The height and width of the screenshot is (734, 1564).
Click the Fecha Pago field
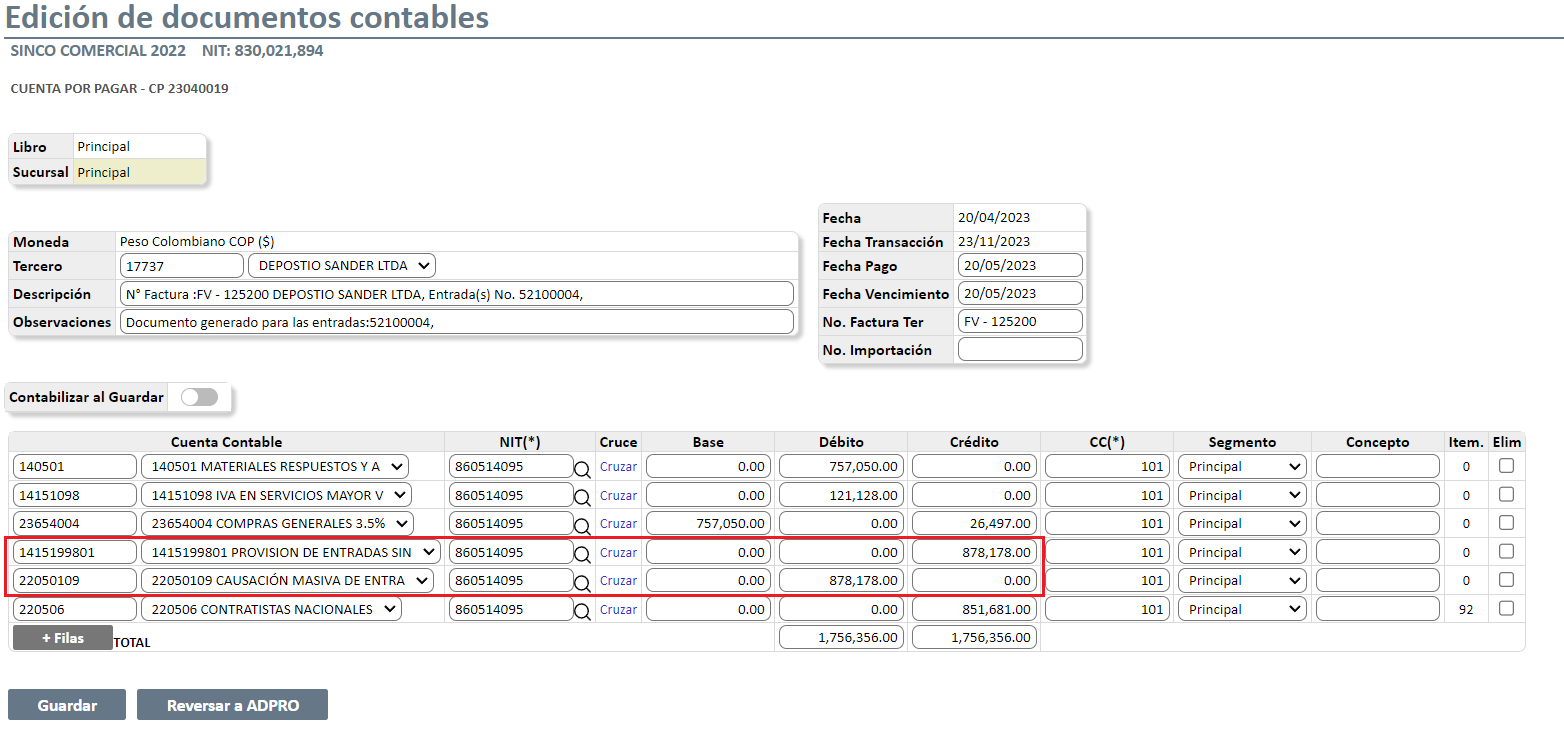(1020, 265)
